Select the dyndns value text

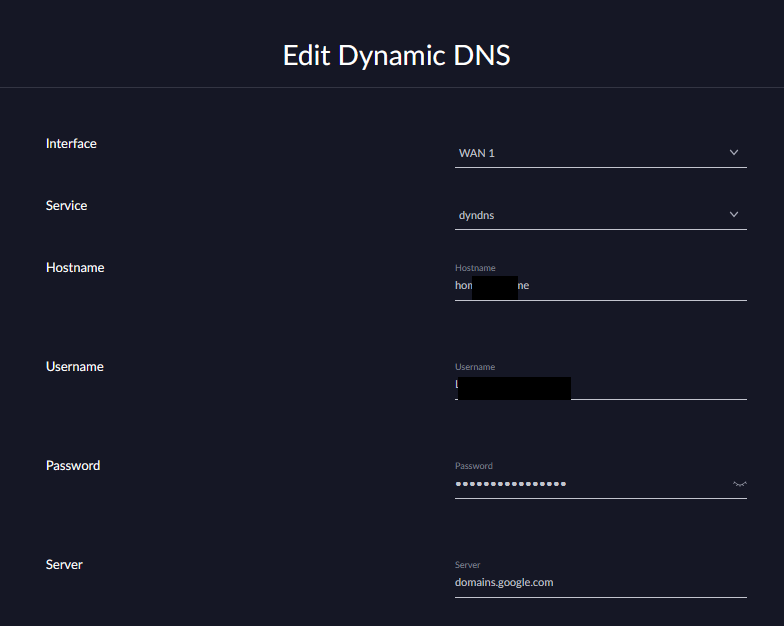(476, 216)
